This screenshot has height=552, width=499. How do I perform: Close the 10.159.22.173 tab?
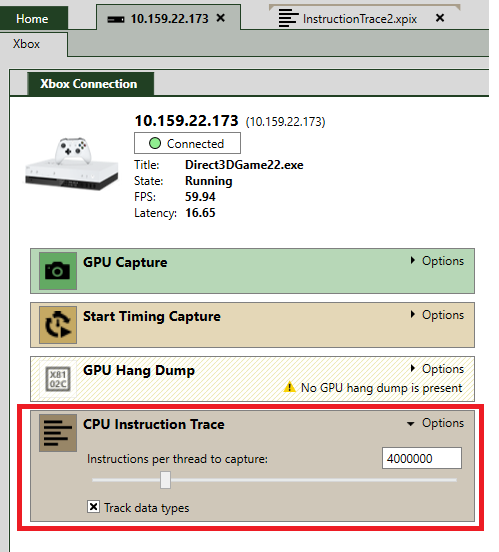click(221, 18)
